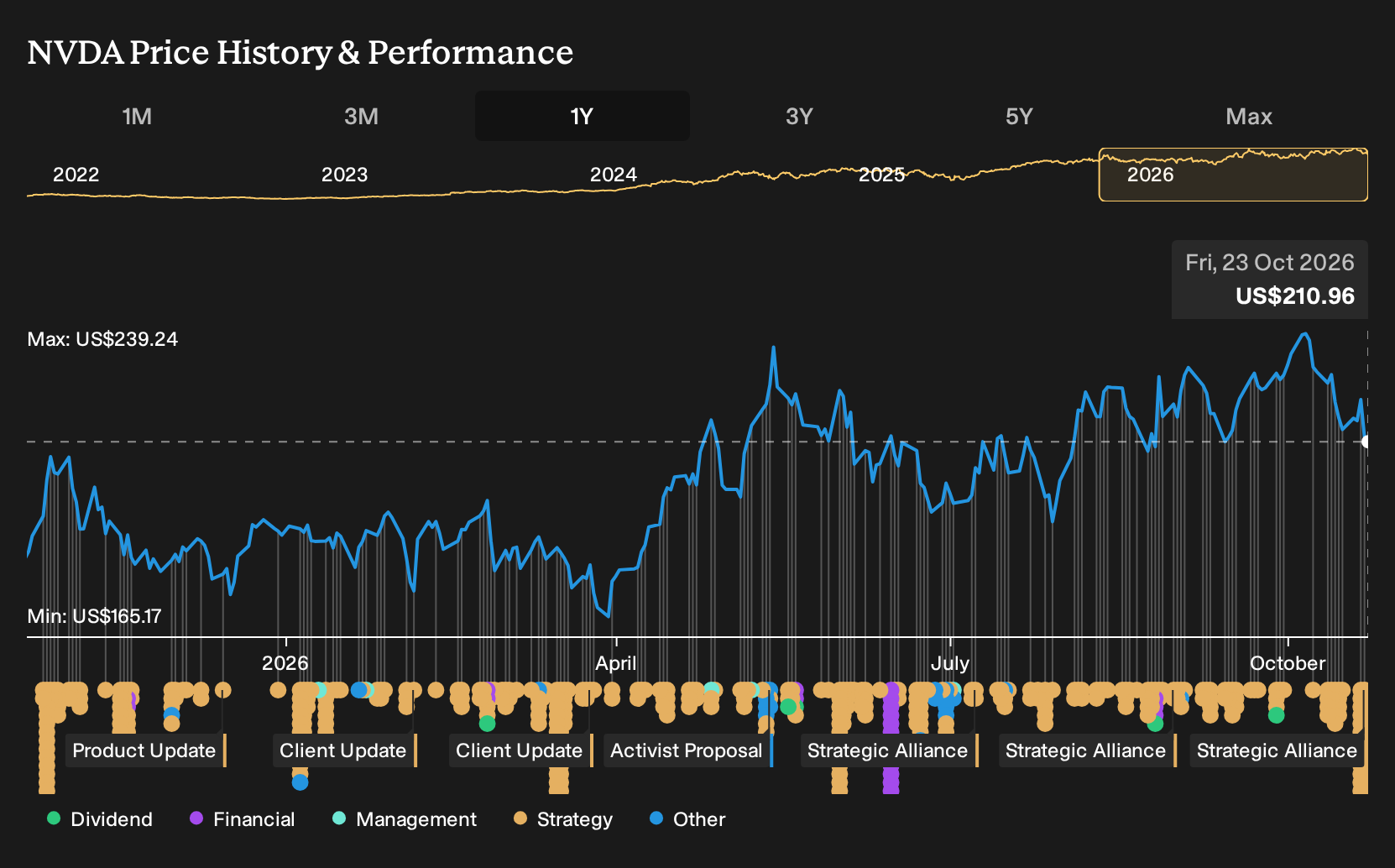The height and width of the screenshot is (868, 1395).
Task: Click the purple Financial legend dot
Action: [196, 818]
